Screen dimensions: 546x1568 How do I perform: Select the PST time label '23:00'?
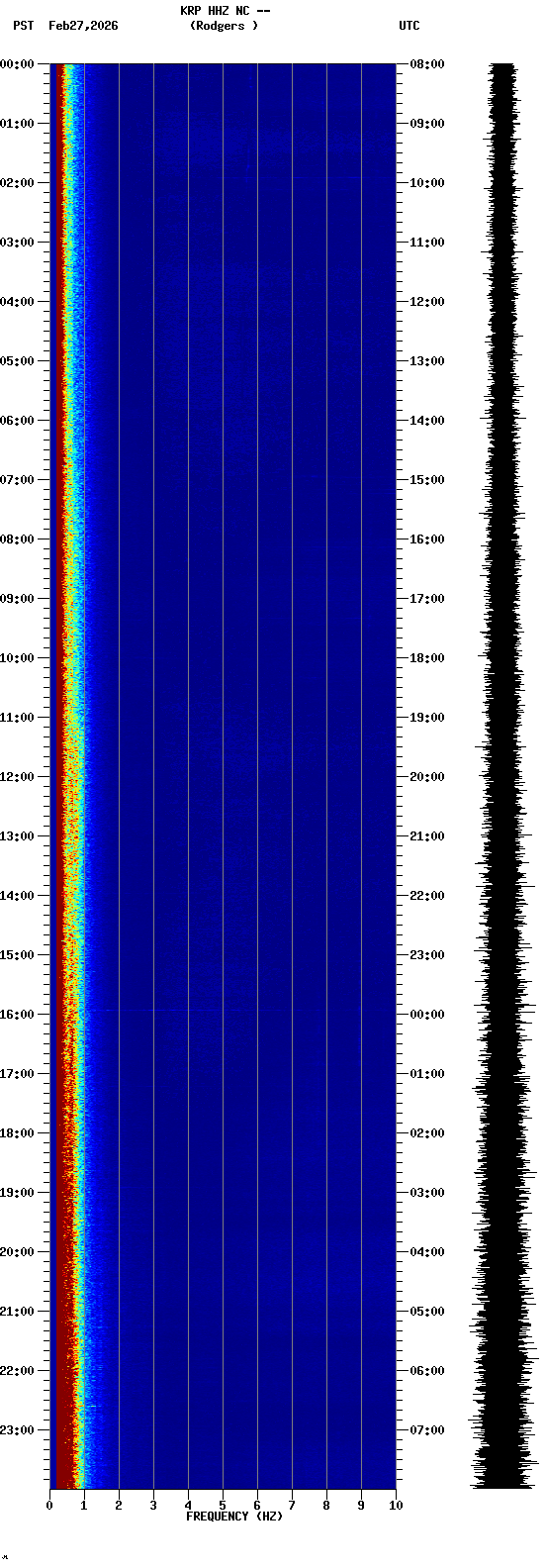coord(17,1430)
